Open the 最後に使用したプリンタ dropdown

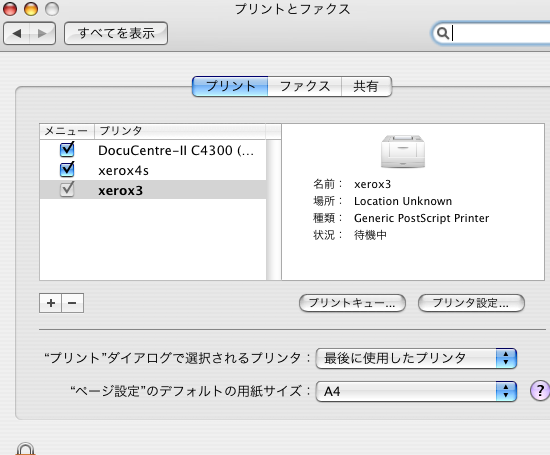tap(416, 358)
